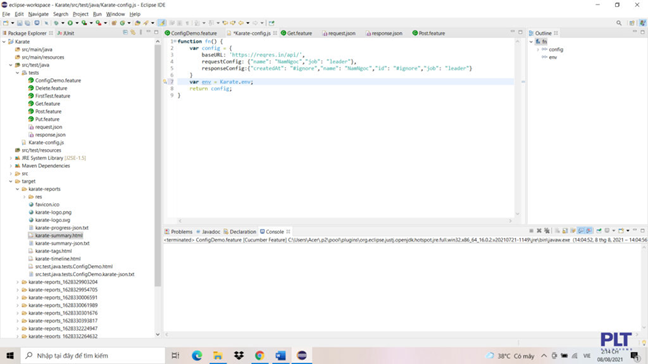Toggle Scroll Lock in Console toolbar
Viewport: 648px width, 364px height.
tap(565, 231)
